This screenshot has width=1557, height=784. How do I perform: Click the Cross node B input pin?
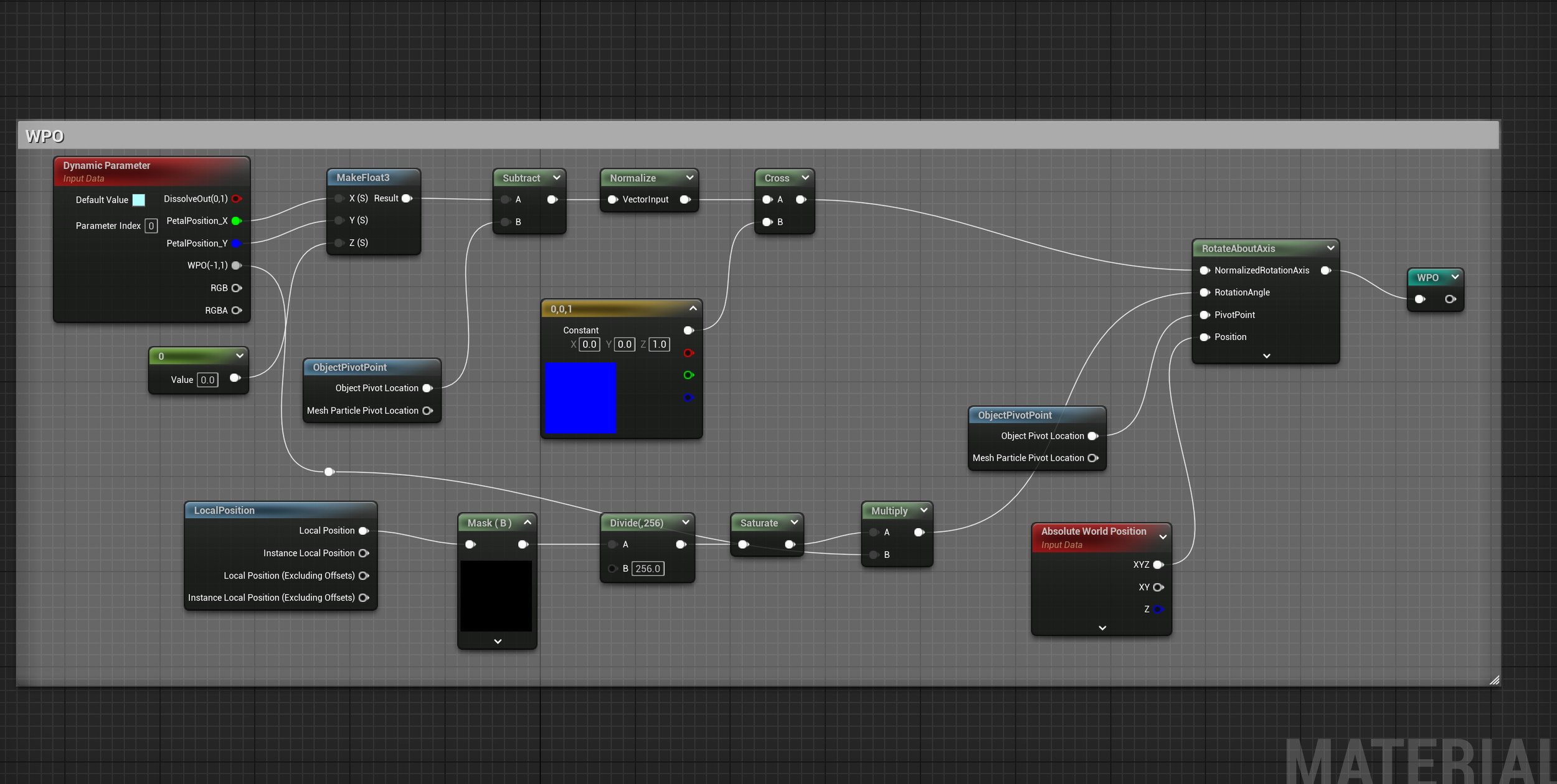click(767, 222)
